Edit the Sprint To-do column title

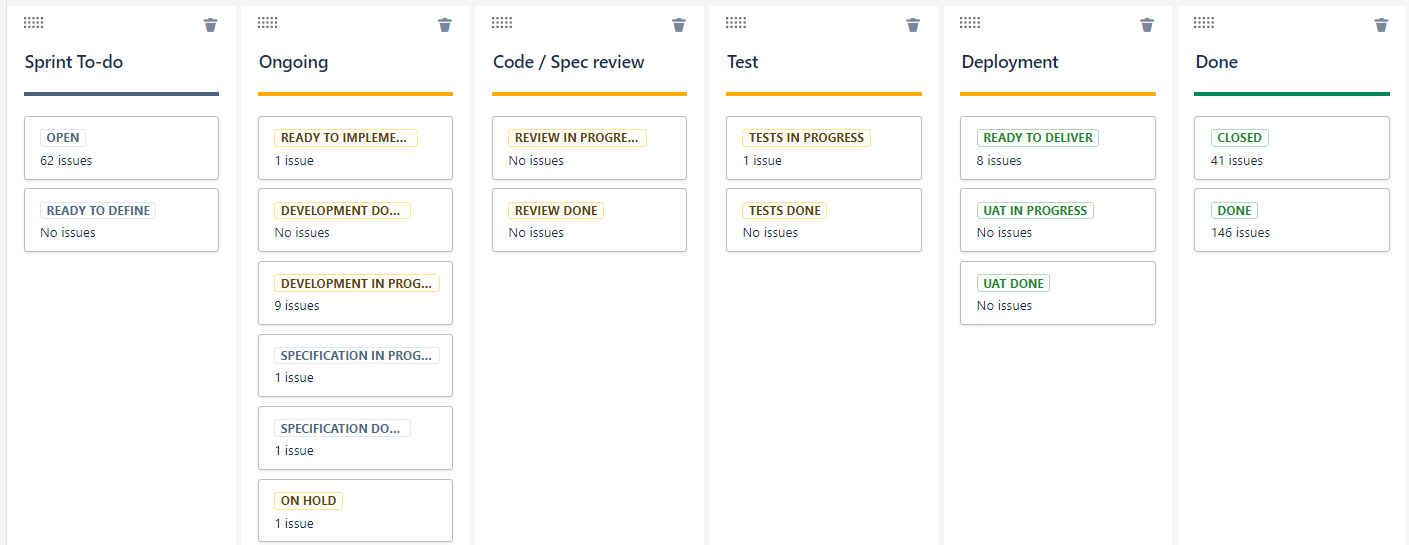(74, 62)
